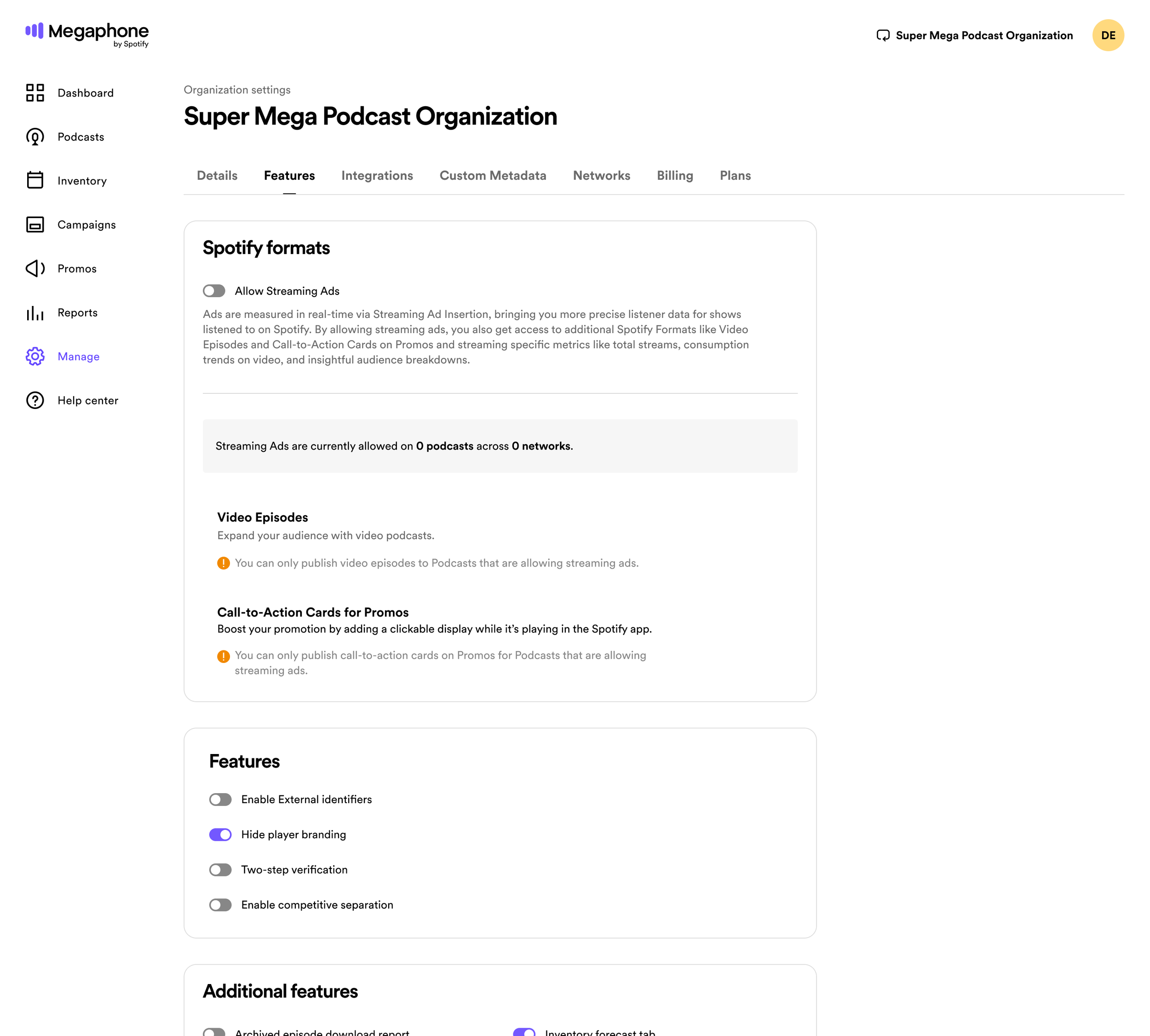Open Help center question mark icon
Viewport: 1150px width, 1036px height.
pyautogui.click(x=34, y=400)
